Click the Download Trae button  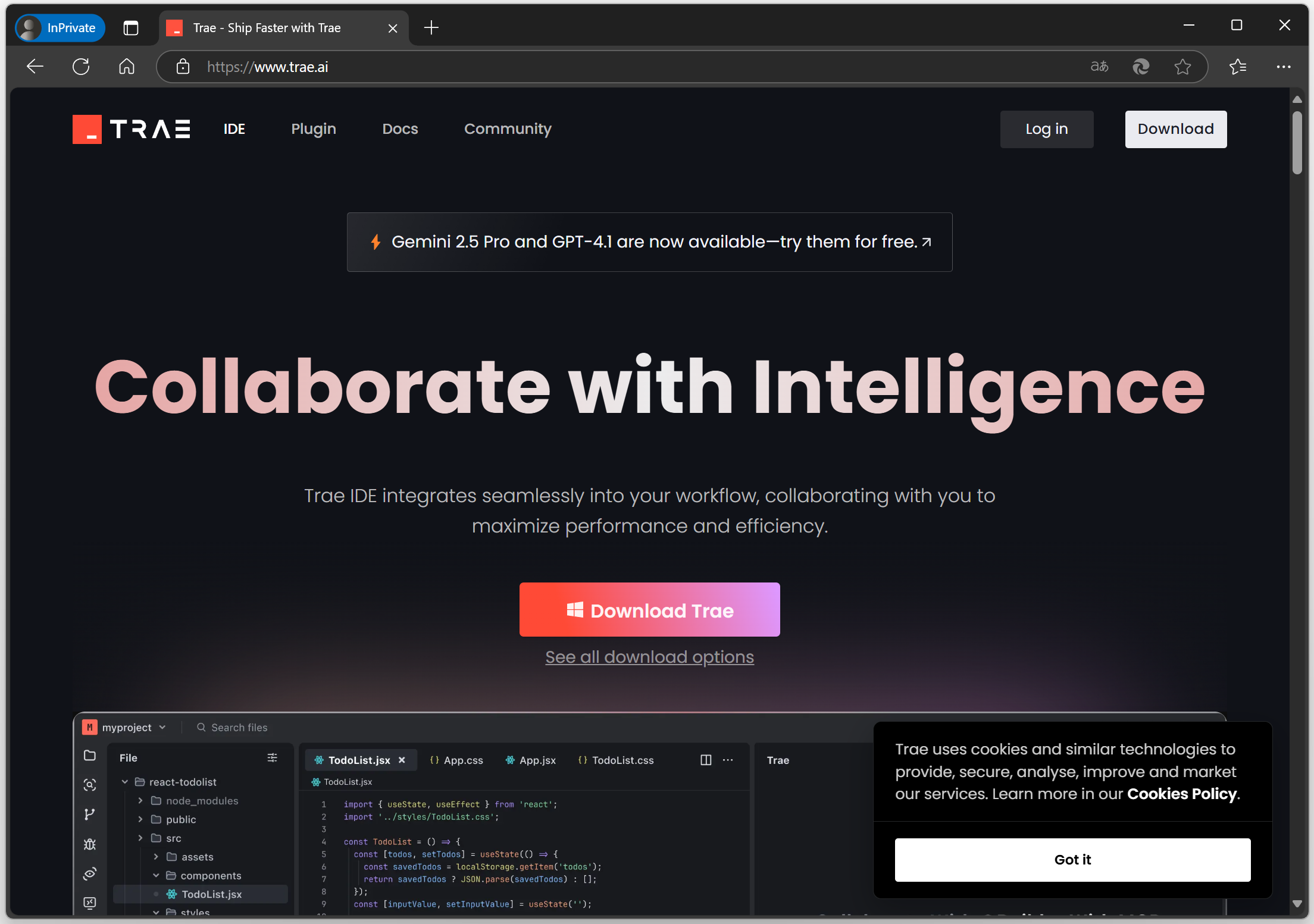649,610
